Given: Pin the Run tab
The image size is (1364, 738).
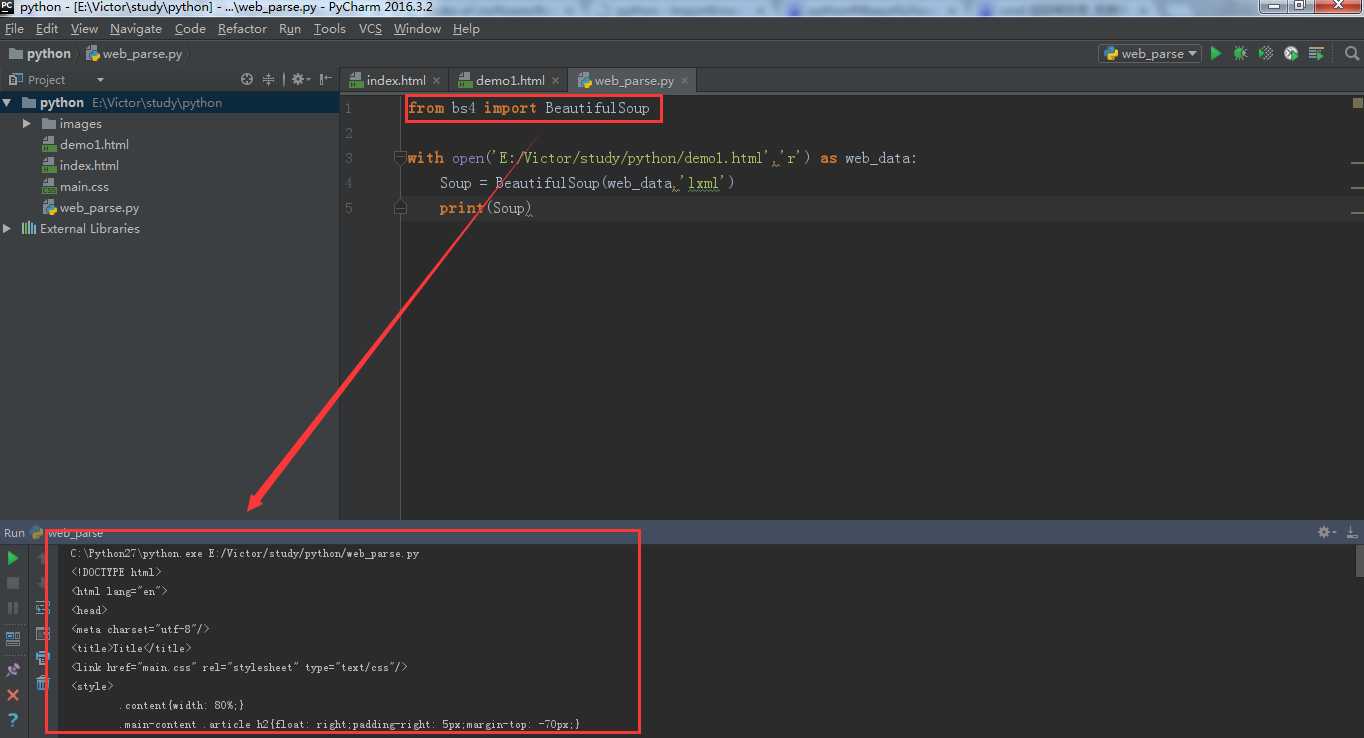Looking at the screenshot, I should click(13, 669).
